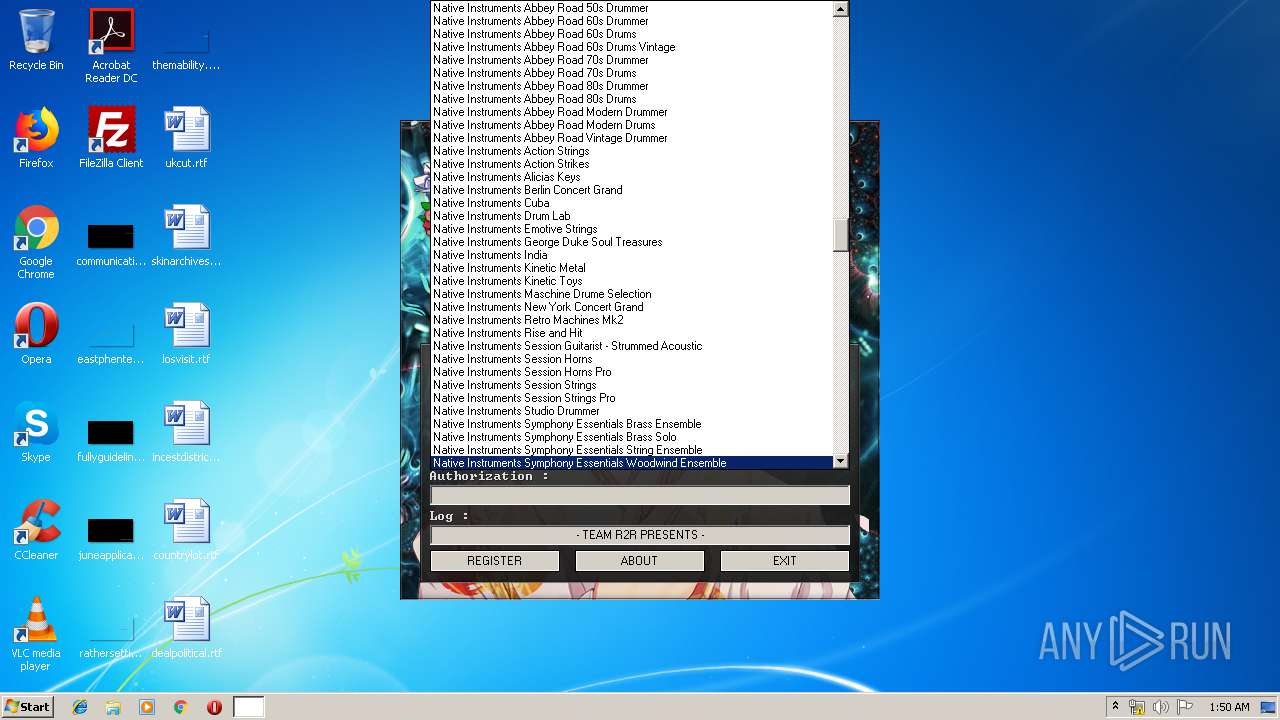Open losvisit.rtf document
Image resolution: width=1280 pixels, height=720 pixels.
click(x=186, y=334)
